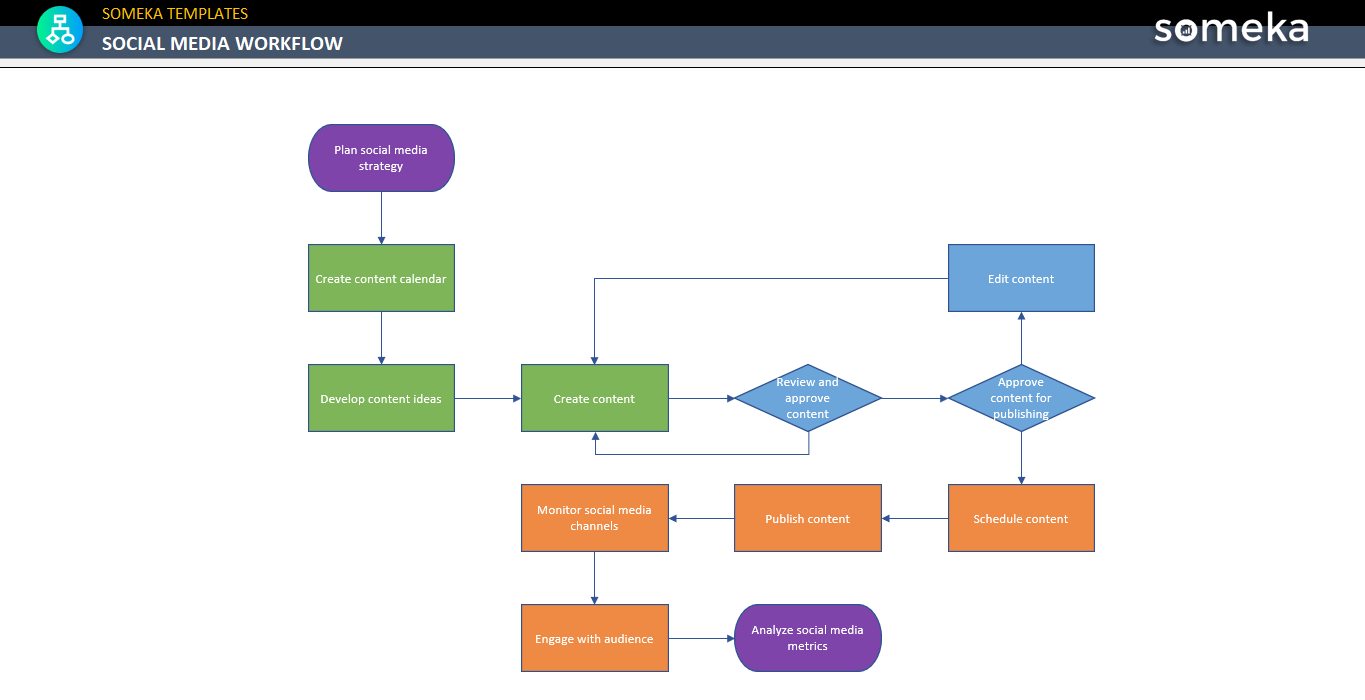Select the blue "Edit content" box

tap(1021, 278)
